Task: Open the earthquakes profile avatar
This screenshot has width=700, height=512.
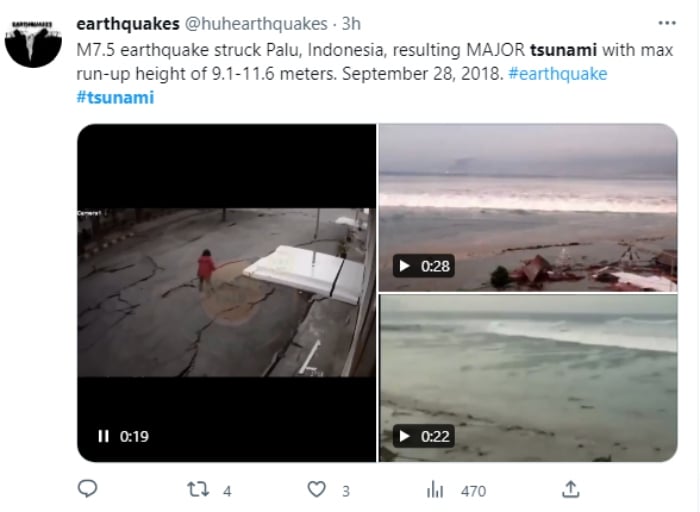Action: [33, 44]
